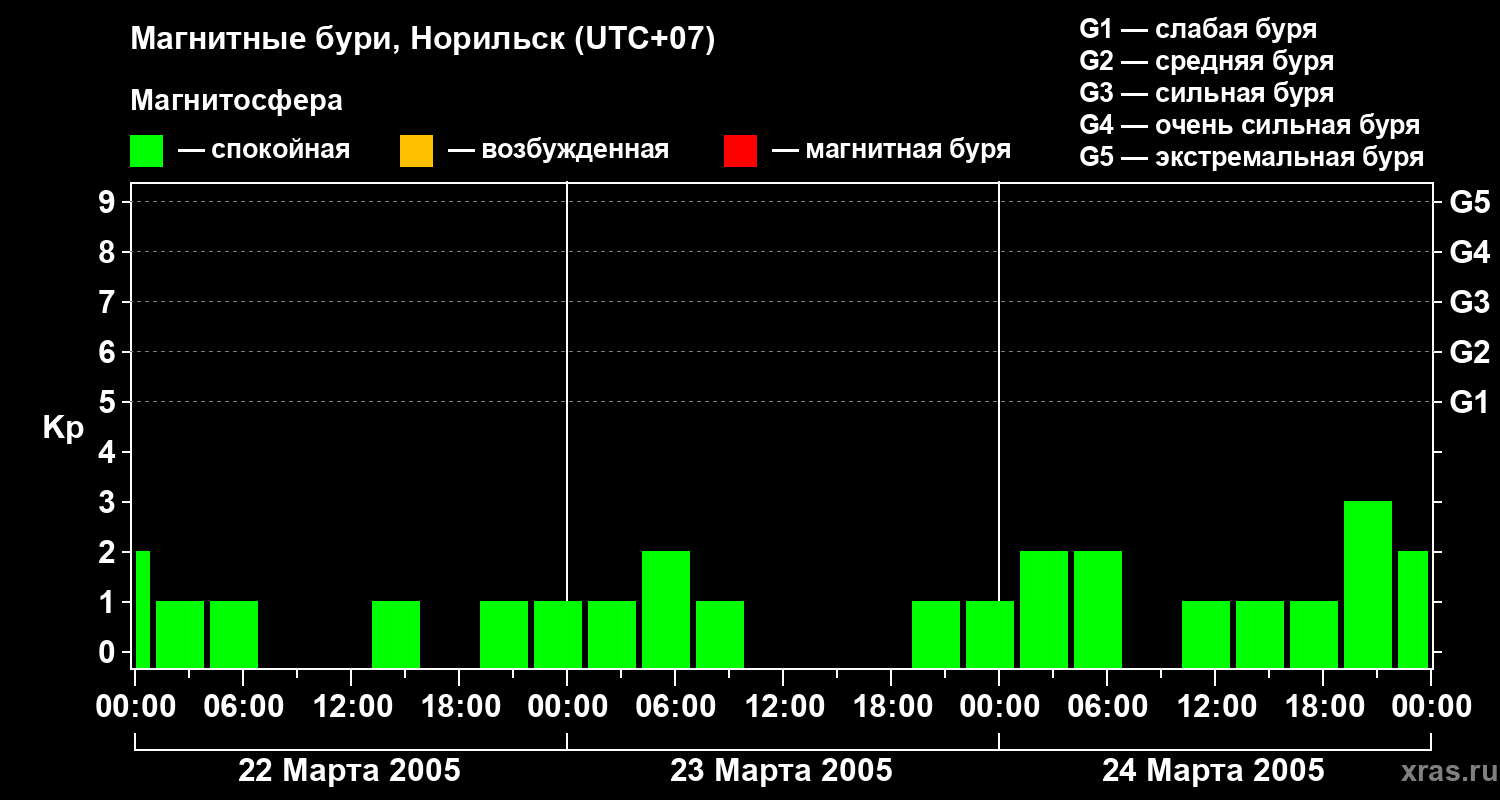The height and width of the screenshot is (800, 1500).
Task: Click the narrow Kp 2 bar starting 22 Марта
Action: click(142, 609)
